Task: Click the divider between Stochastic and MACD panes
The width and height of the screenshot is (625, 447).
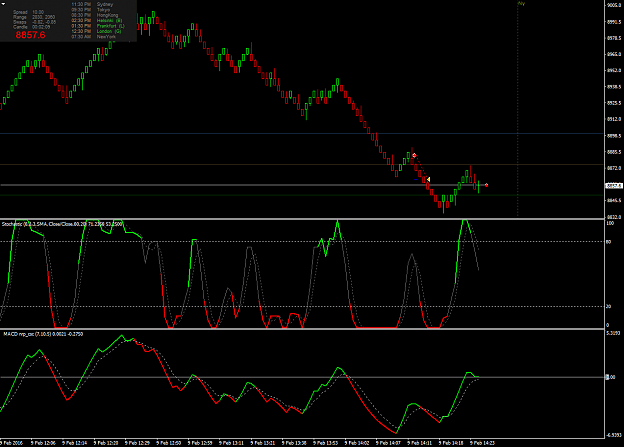Action: tap(302, 329)
